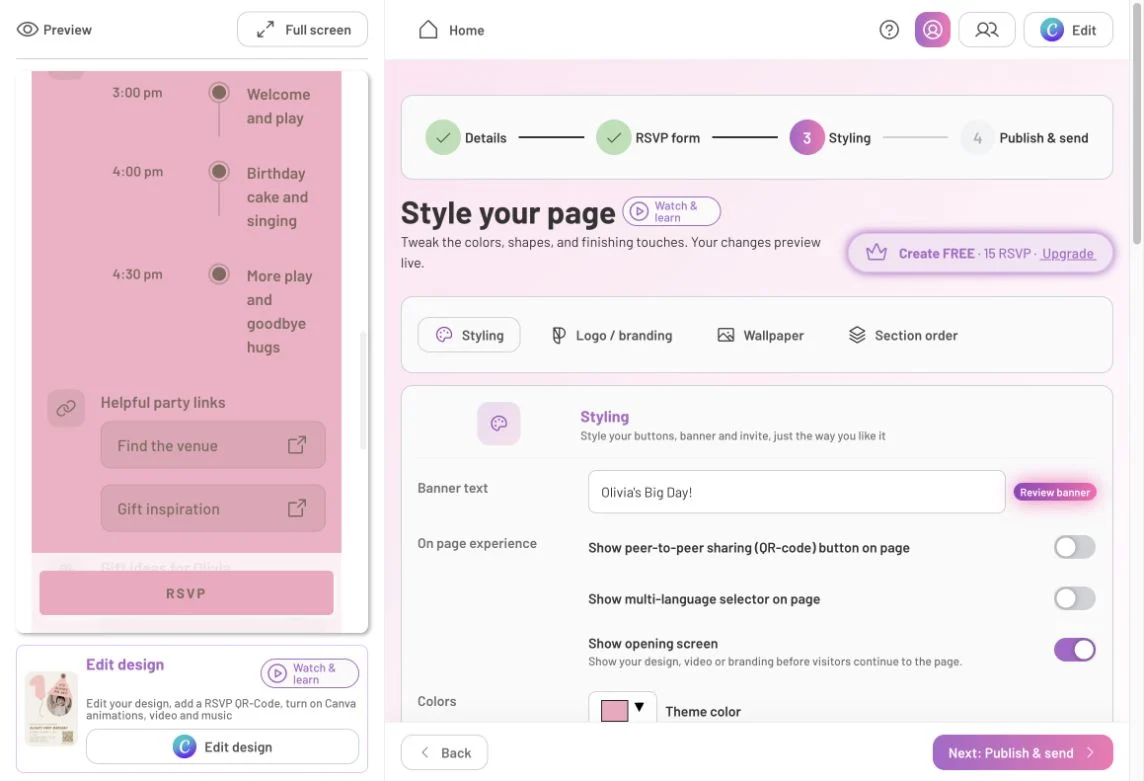This screenshot has height=781, width=1144.
Task: Click the 4:00 pm timeline marker
Action: point(219,172)
